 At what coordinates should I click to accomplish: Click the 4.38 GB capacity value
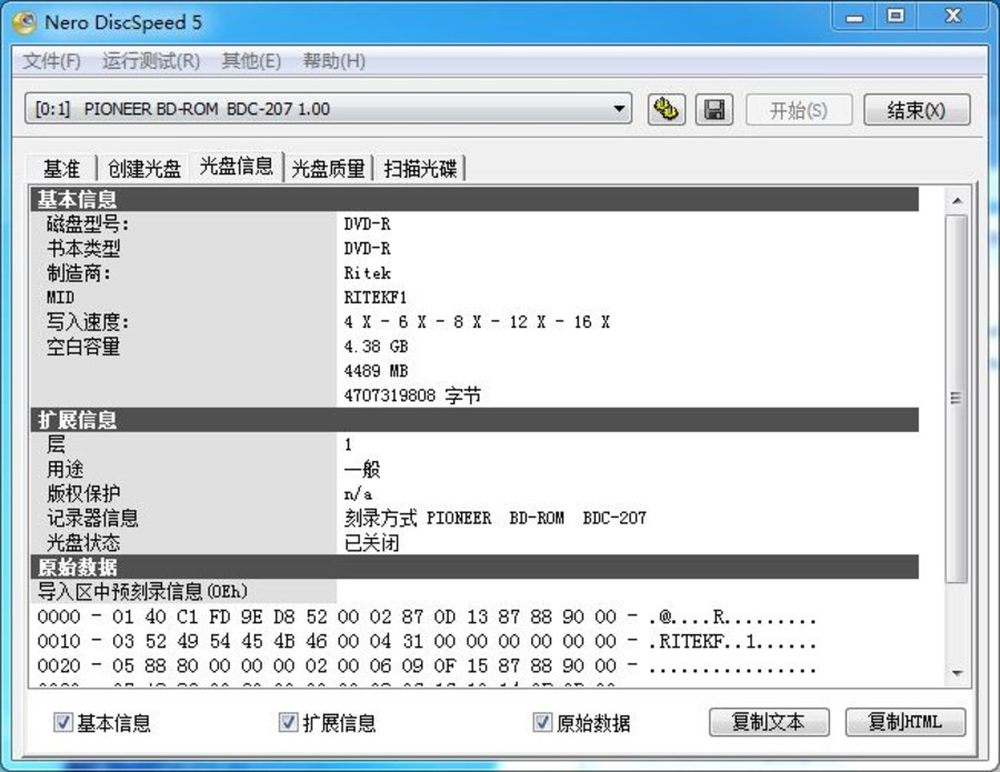pos(376,346)
